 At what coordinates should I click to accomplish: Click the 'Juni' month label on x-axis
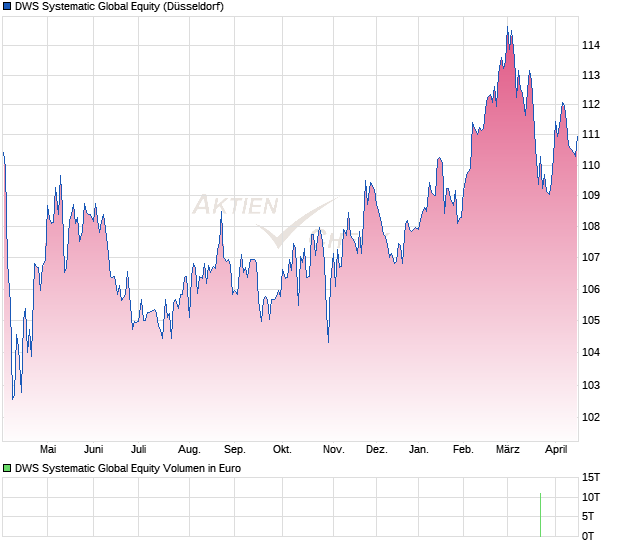click(x=94, y=450)
